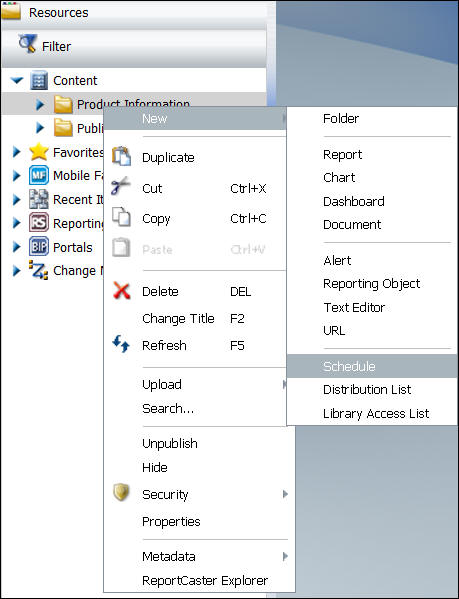Click the red X Delete icon

[x=122, y=291]
